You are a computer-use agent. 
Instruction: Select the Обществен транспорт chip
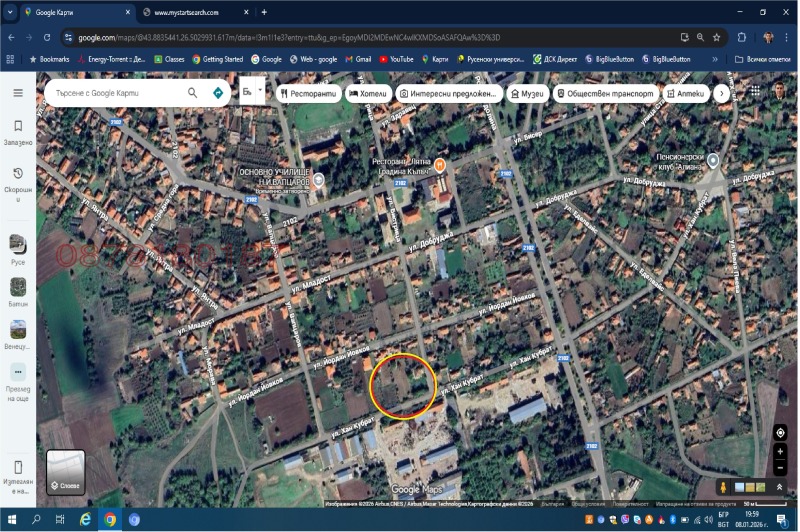605,93
